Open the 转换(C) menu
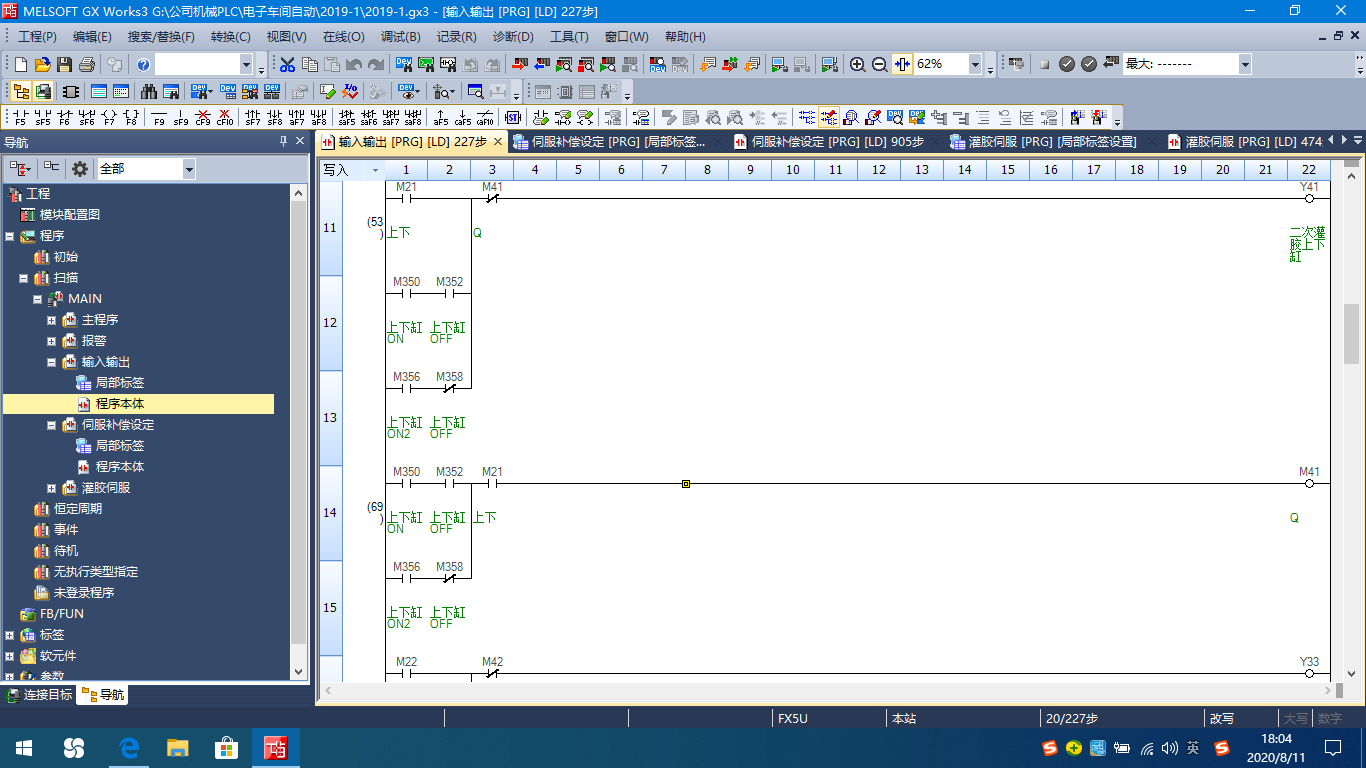This screenshot has width=1366, height=768. 230,37
